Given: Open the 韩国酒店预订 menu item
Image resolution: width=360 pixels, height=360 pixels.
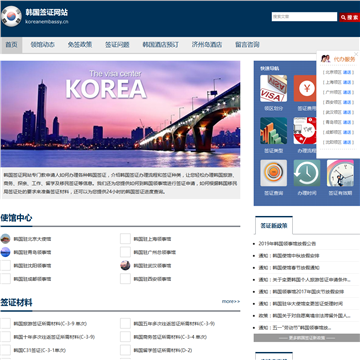Looking at the screenshot, I should coord(161,45).
